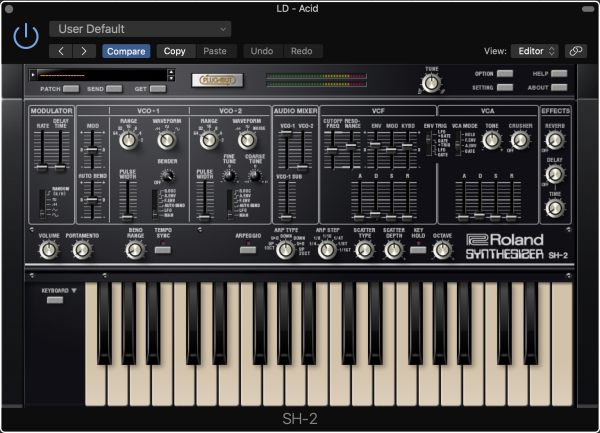The image size is (600, 433).
Task: Toggle the Arpeggio button
Action: 248,248
